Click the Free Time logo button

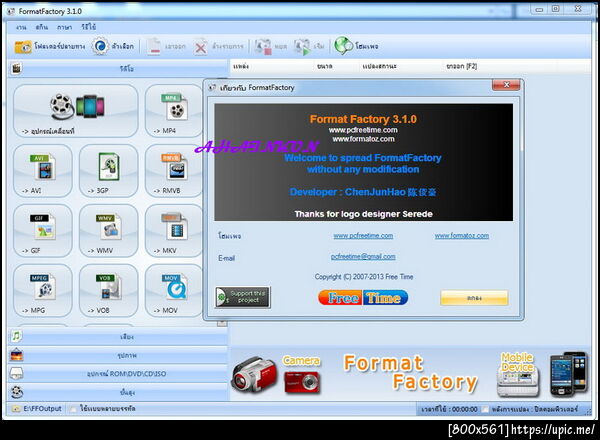[x=363, y=297]
